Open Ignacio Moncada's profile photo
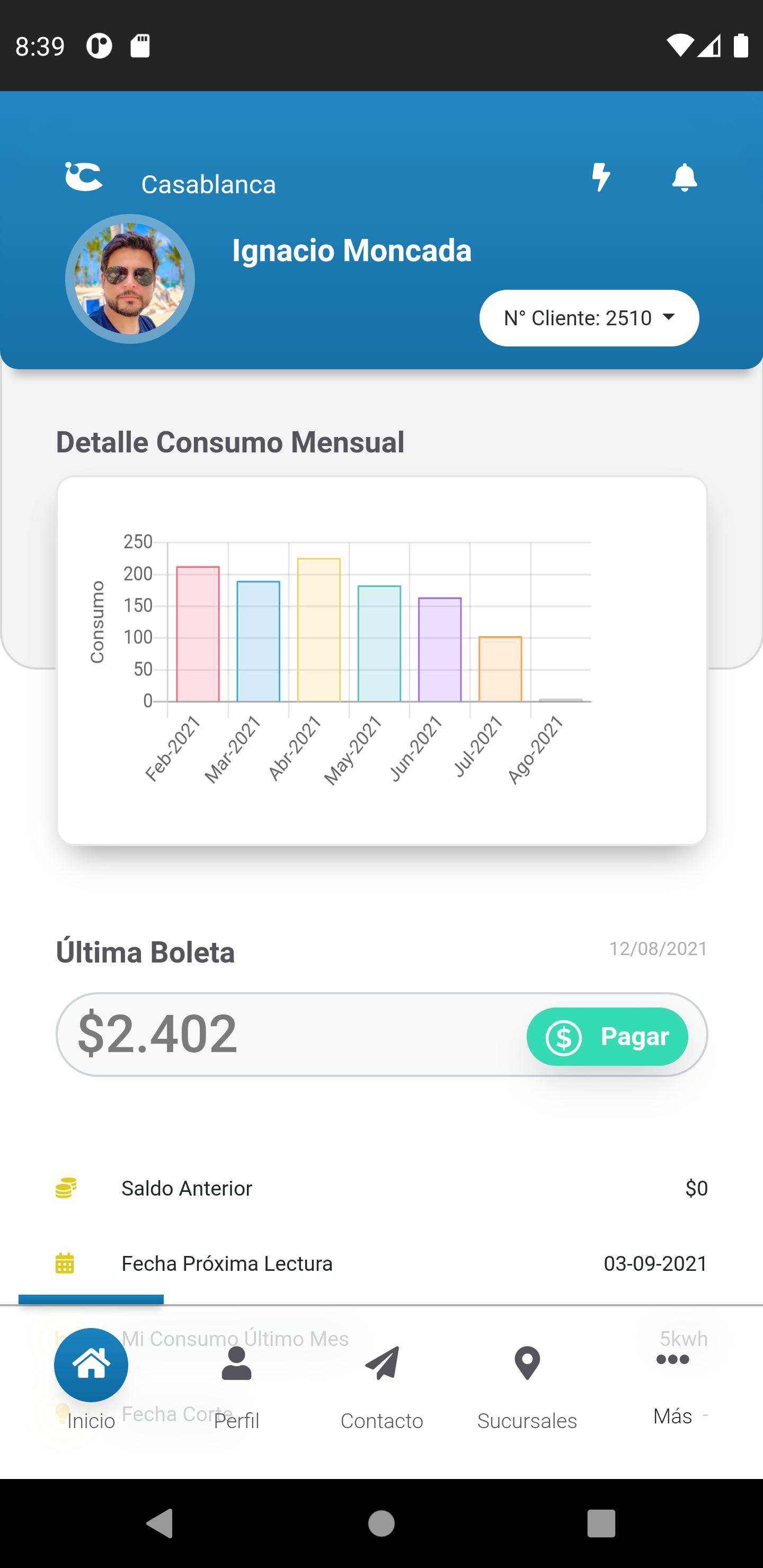 [x=130, y=279]
